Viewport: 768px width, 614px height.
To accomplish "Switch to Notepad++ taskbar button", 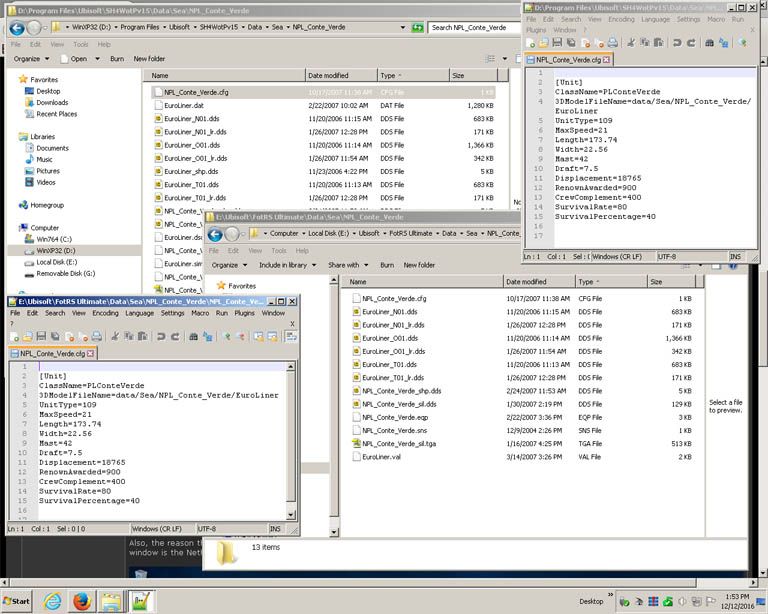I will 142,601.
